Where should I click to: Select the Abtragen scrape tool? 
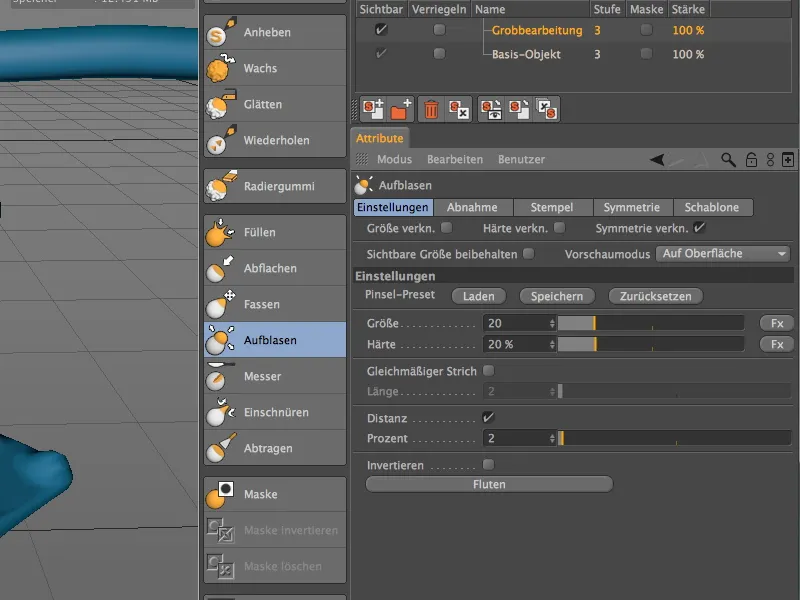pyautogui.click(x=274, y=448)
